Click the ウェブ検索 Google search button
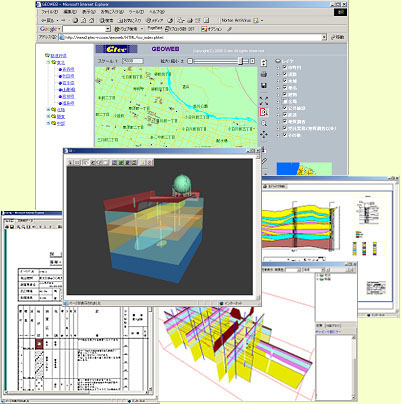401x404 pixels. click(126, 29)
